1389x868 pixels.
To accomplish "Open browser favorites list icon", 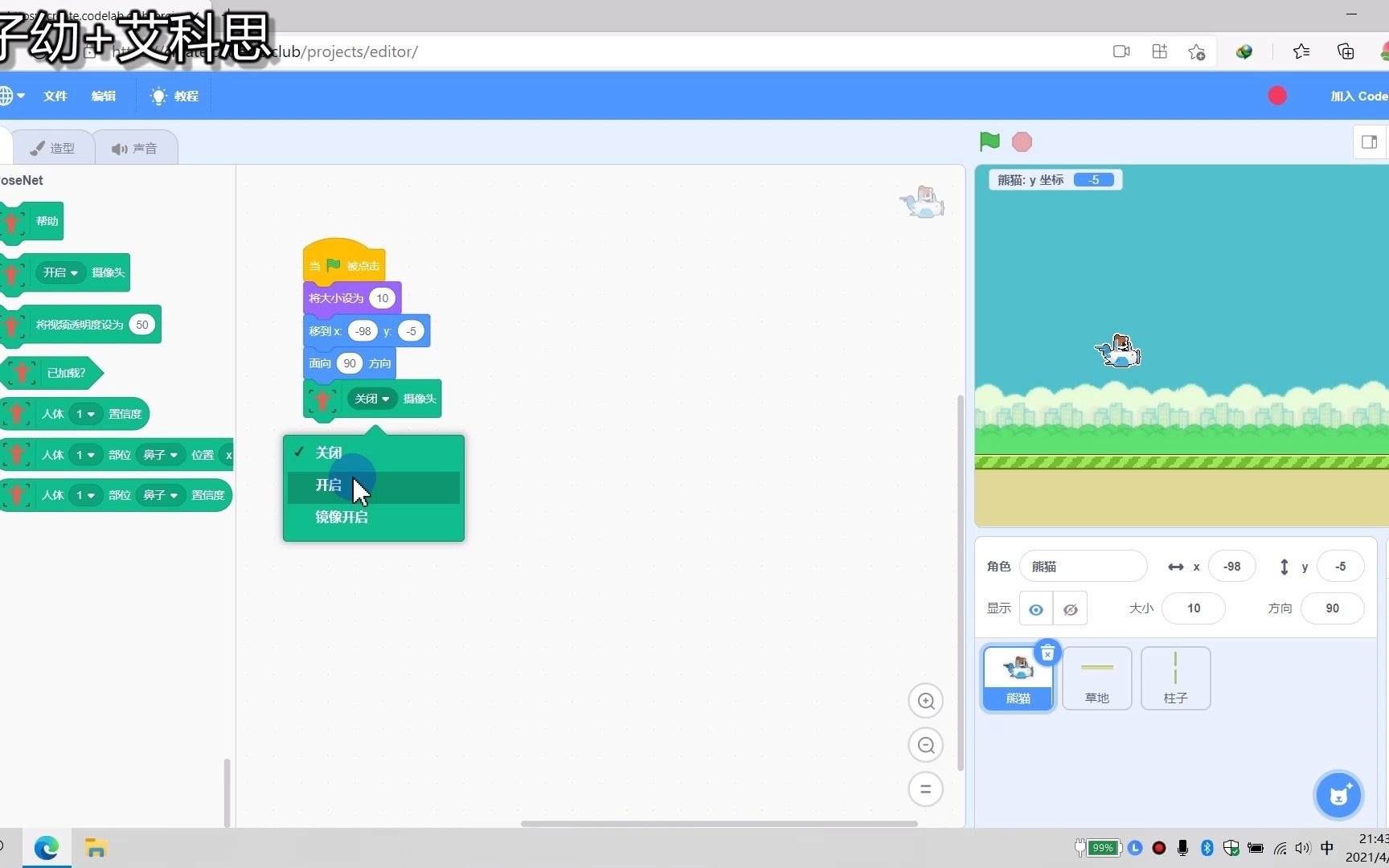I will pos(1301,51).
